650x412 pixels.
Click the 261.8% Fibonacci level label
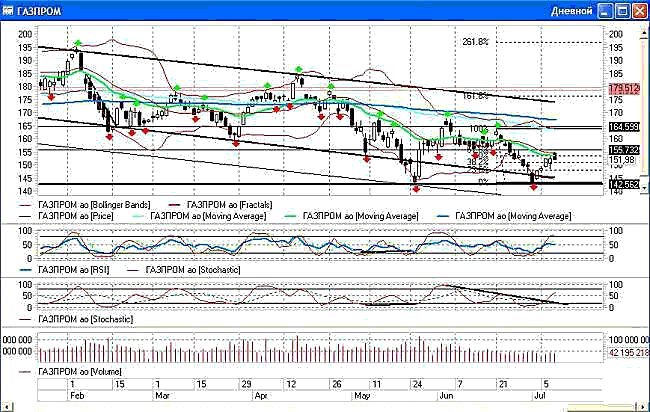(x=475, y=42)
